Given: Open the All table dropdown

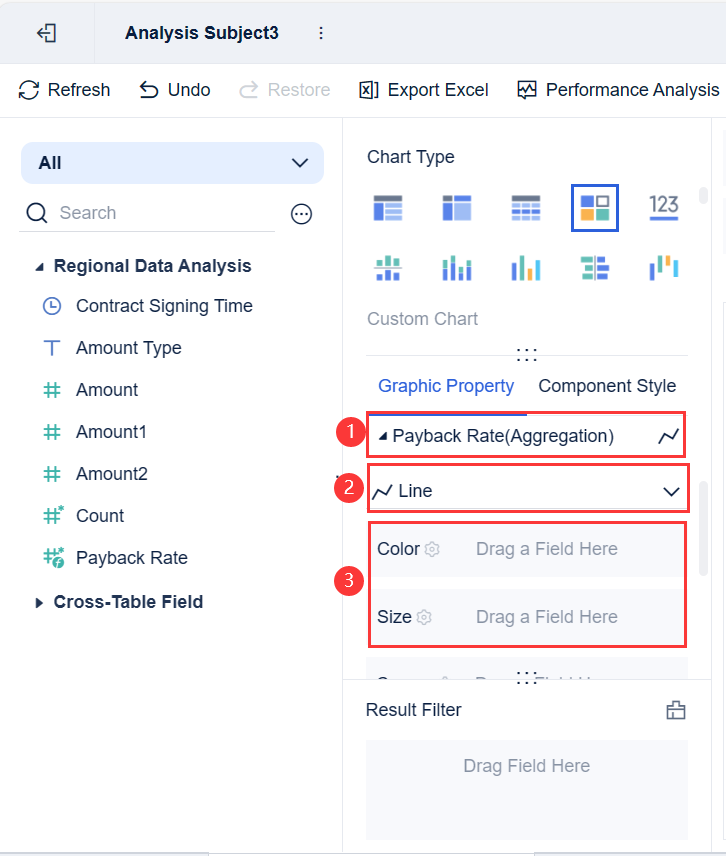Looking at the screenshot, I should [172, 163].
